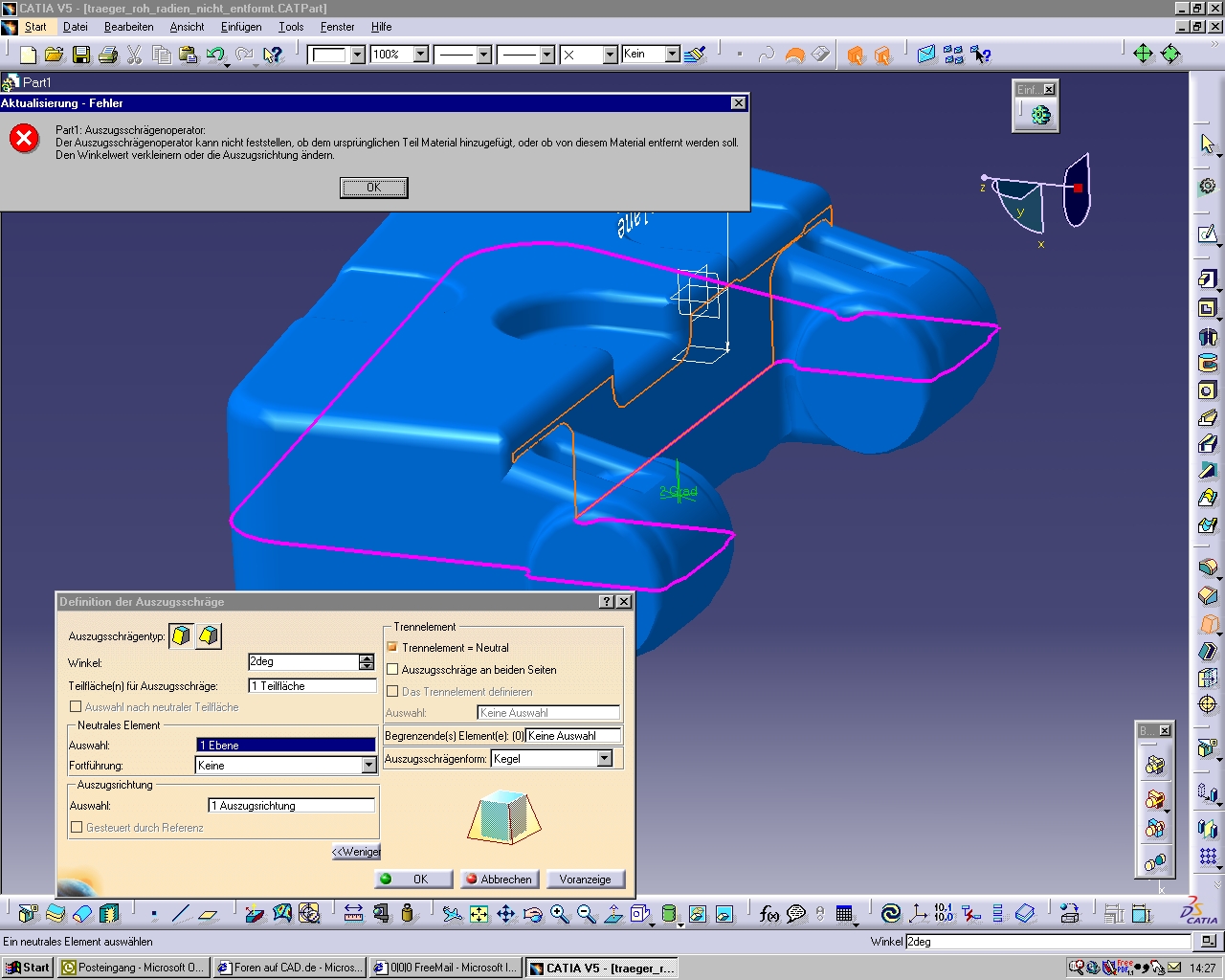
Task: Click the Auszugsrichtung selection field
Action: 291,806
